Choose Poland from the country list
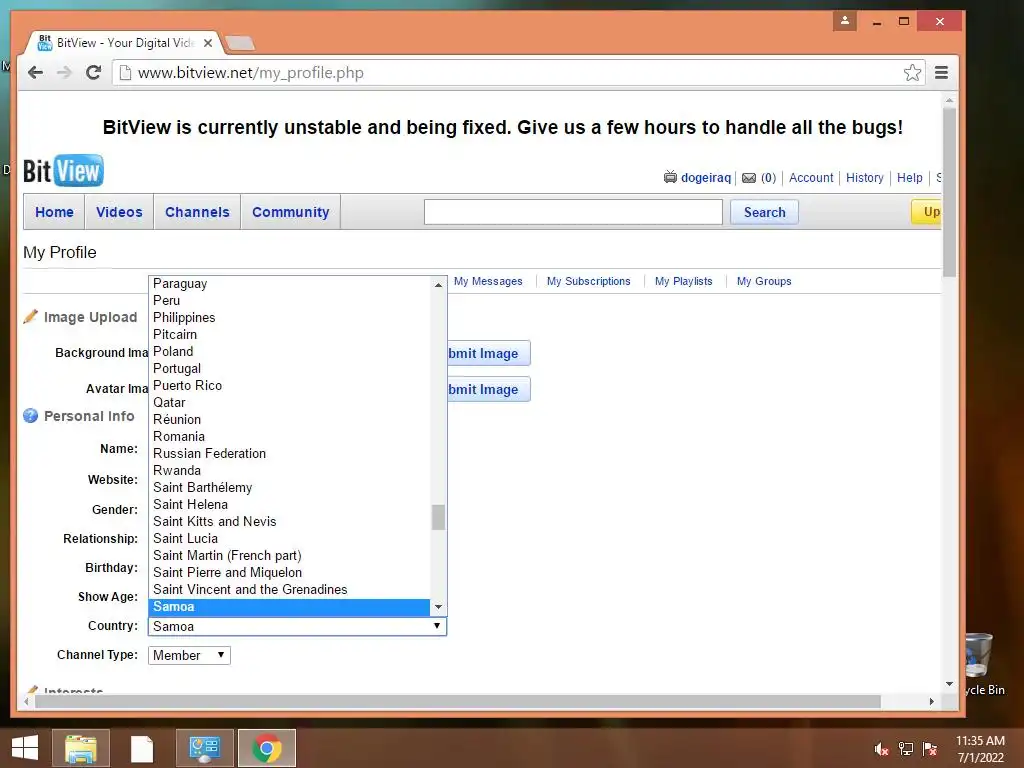Image resolution: width=1024 pixels, height=768 pixels. click(x=289, y=351)
